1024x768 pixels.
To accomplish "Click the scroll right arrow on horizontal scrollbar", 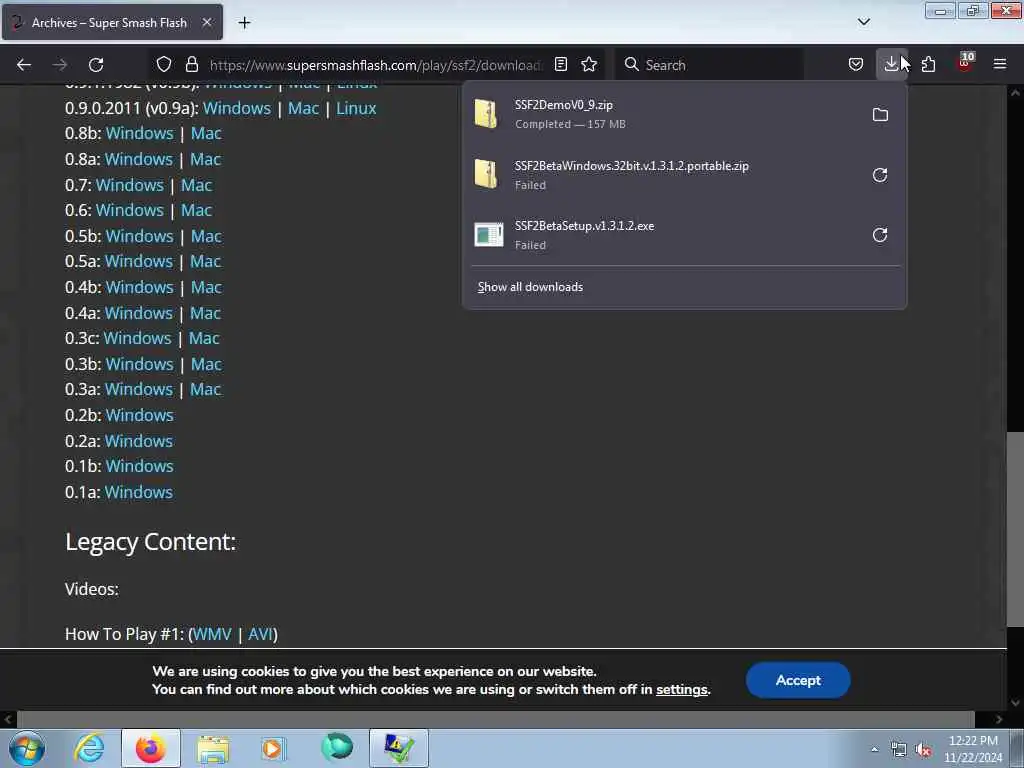I will [x=999, y=719].
